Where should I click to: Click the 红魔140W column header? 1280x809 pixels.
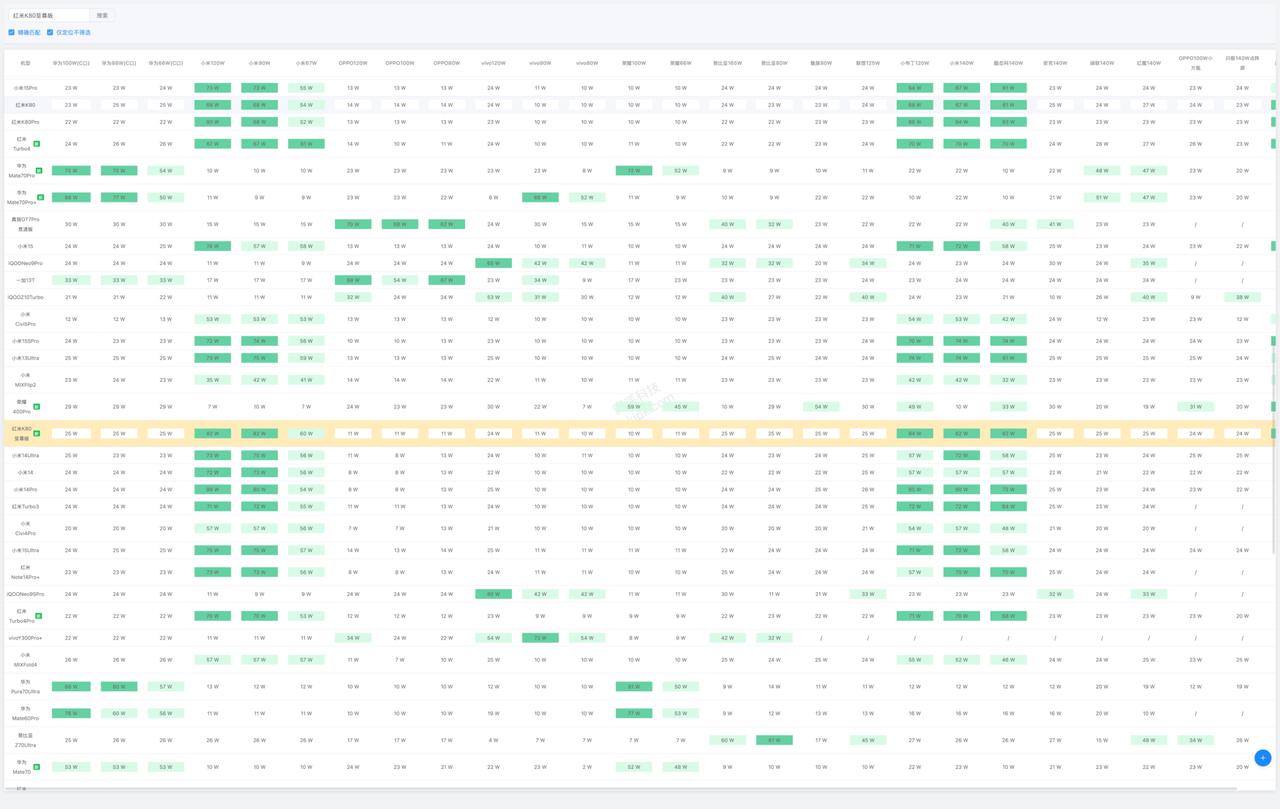pyautogui.click(x=1149, y=63)
